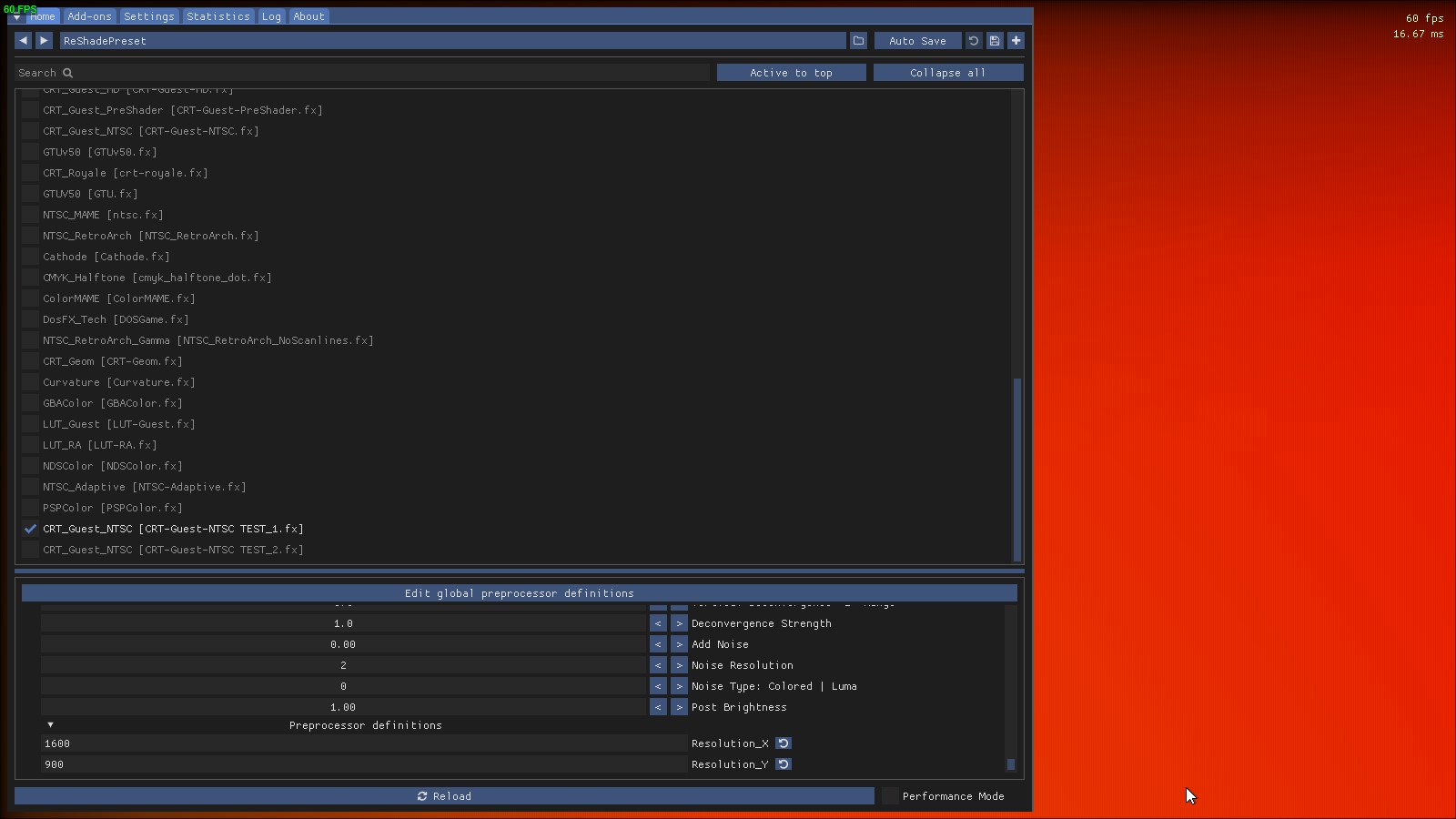Screen dimensions: 1456x819
Task: Save the current preset with disk icon
Action: coord(995,41)
